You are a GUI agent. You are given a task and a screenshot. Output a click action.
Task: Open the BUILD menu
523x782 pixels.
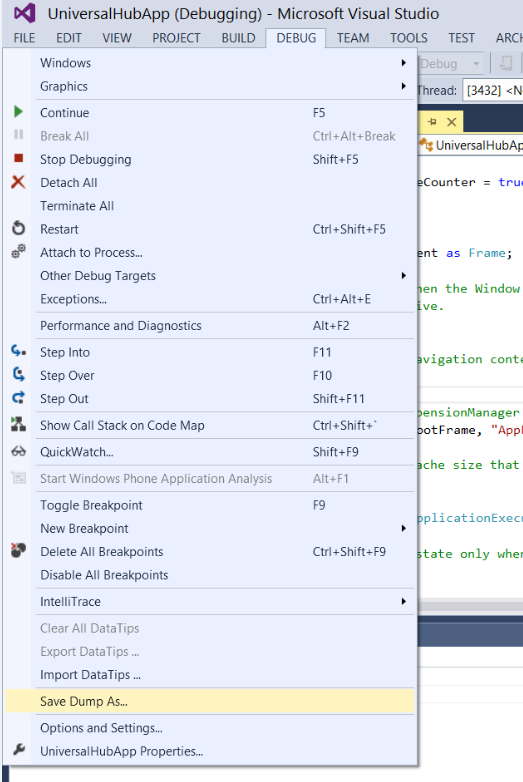238,38
